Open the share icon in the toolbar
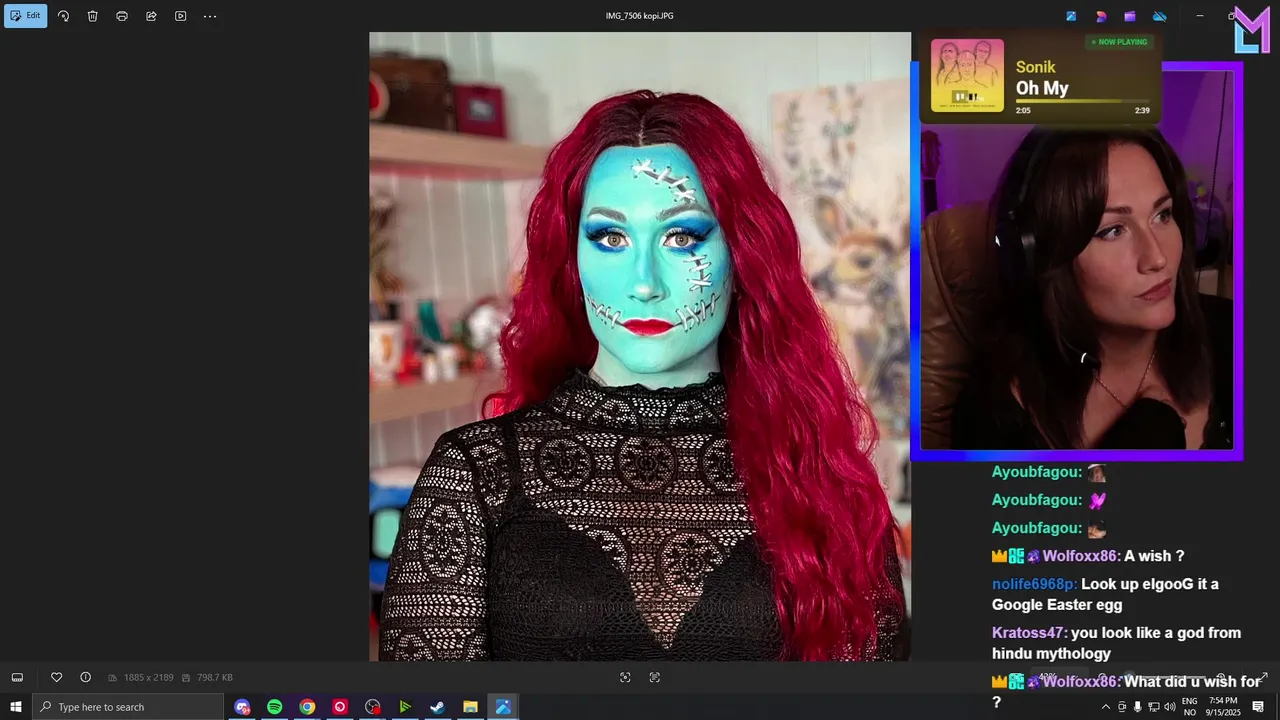The image size is (1280, 720). (151, 16)
